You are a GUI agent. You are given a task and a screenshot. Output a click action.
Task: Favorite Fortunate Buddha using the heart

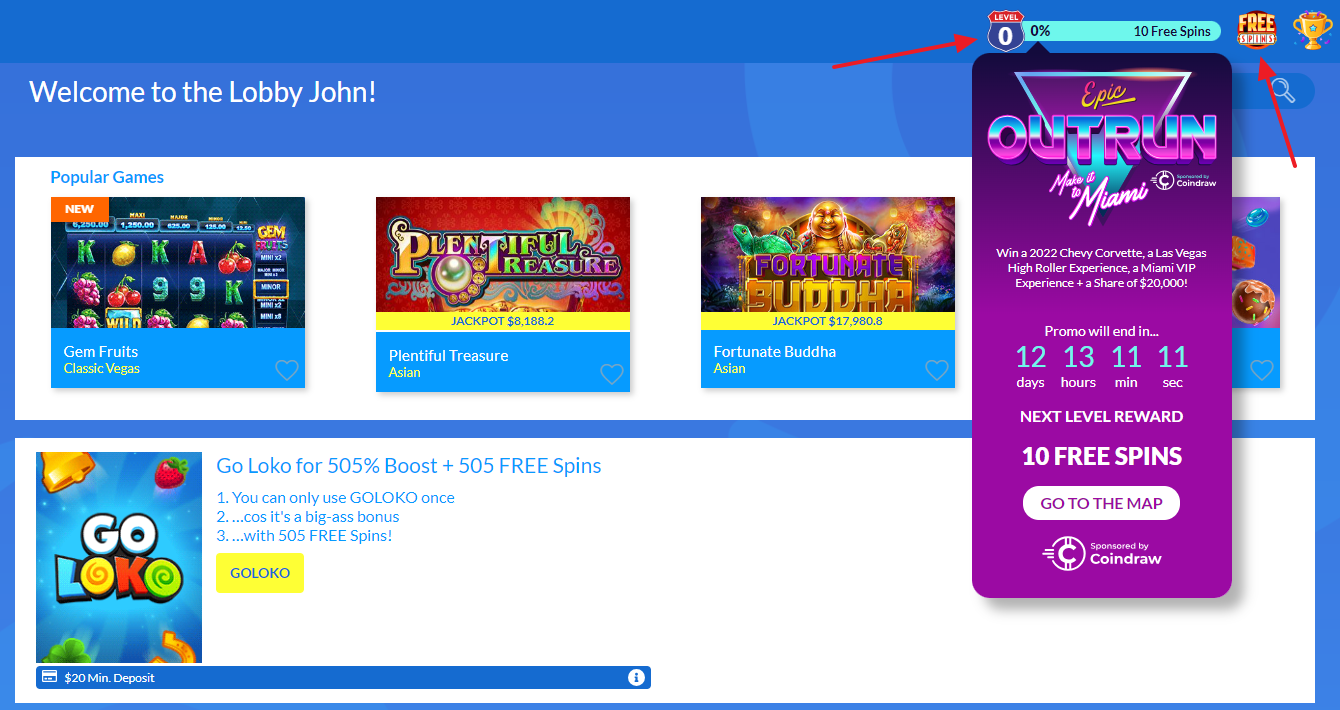(937, 370)
